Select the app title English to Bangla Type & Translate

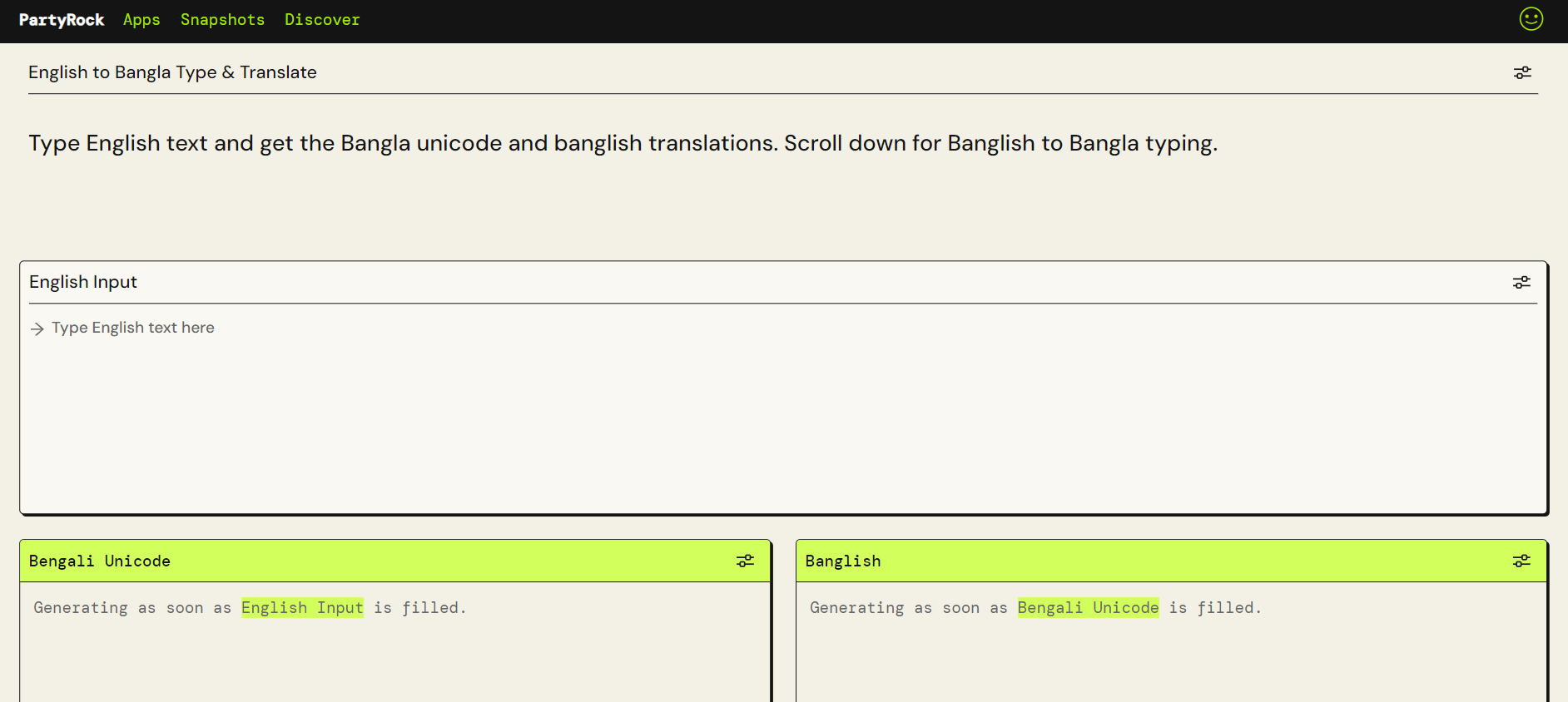point(172,72)
